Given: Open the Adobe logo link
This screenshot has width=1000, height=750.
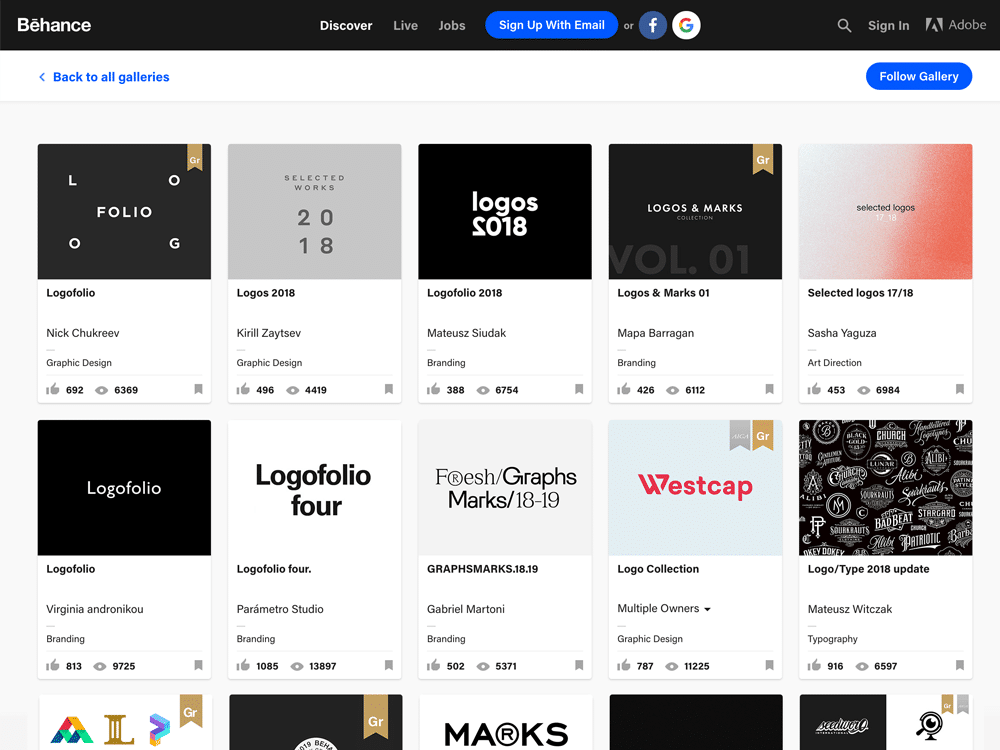Looking at the screenshot, I should [x=955, y=25].
